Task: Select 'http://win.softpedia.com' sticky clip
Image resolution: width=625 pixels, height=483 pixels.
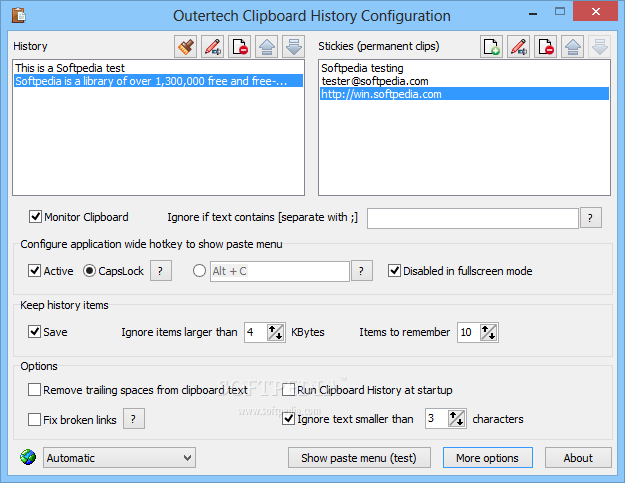Action: pyautogui.click(x=464, y=94)
